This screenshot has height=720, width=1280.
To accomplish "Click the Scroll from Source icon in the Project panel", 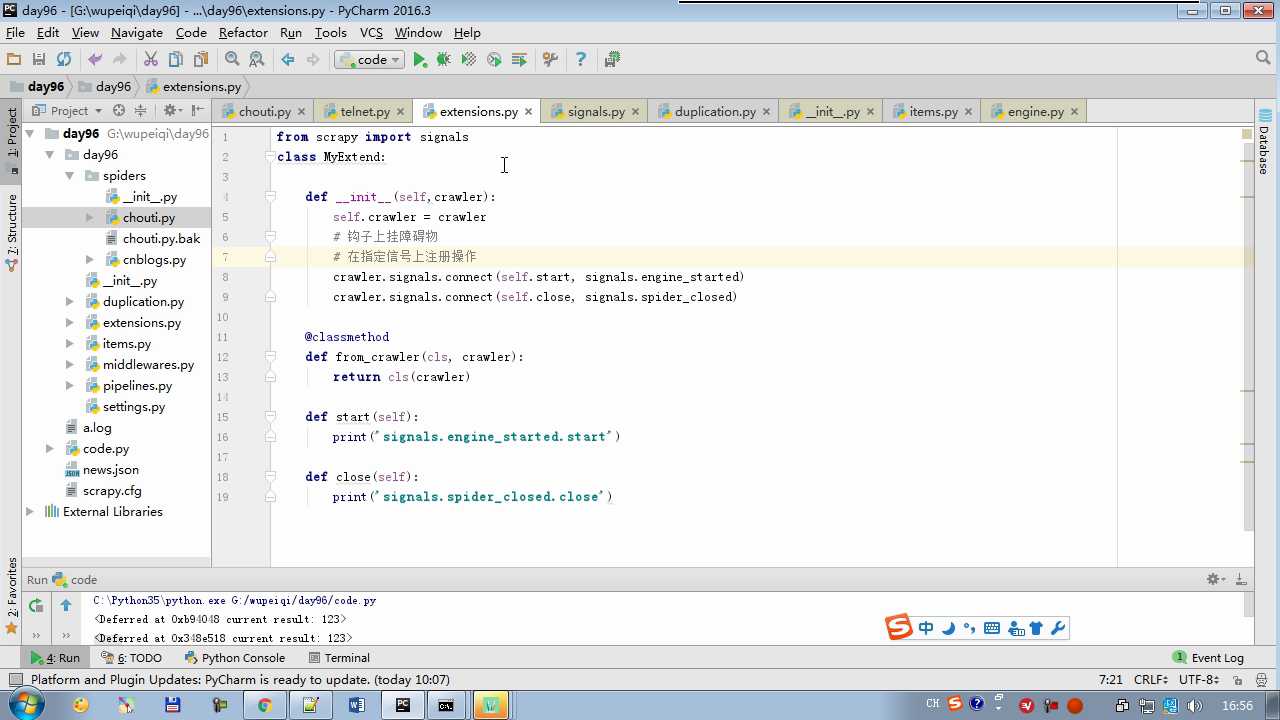I will coord(119,111).
